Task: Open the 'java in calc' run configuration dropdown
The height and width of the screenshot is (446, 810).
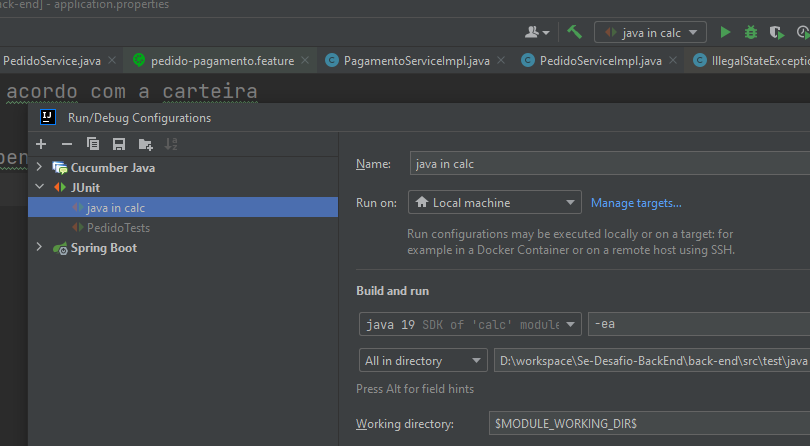Action: click(x=650, y=33)
